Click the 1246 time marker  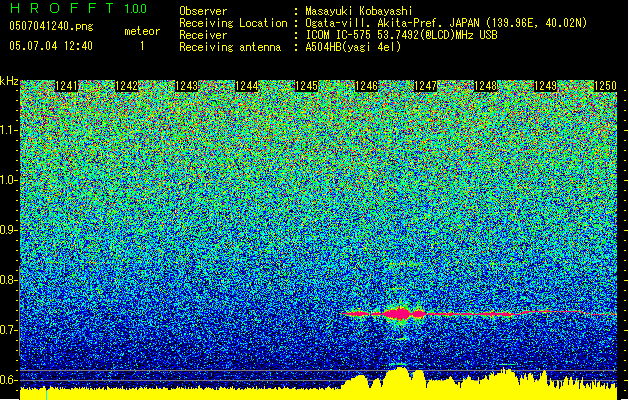click(x=366, y=86)
